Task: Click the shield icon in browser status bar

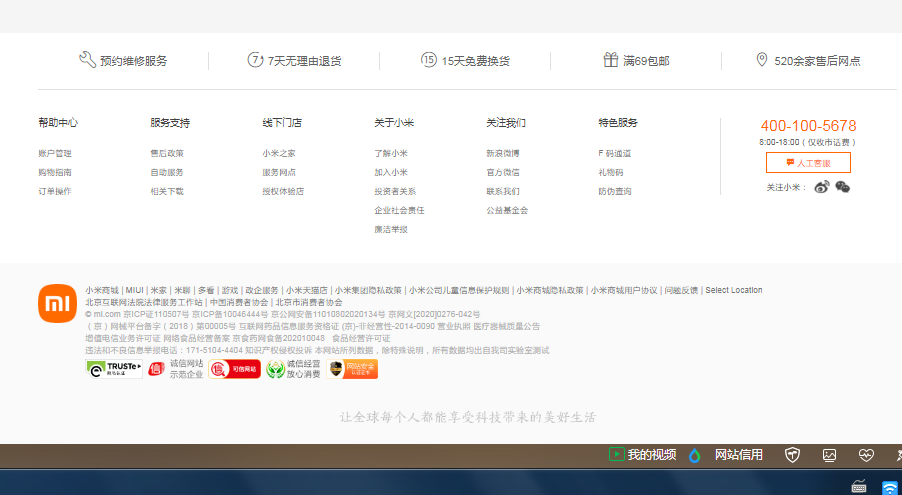Action: pyautogui.click(x=793, y=455)
